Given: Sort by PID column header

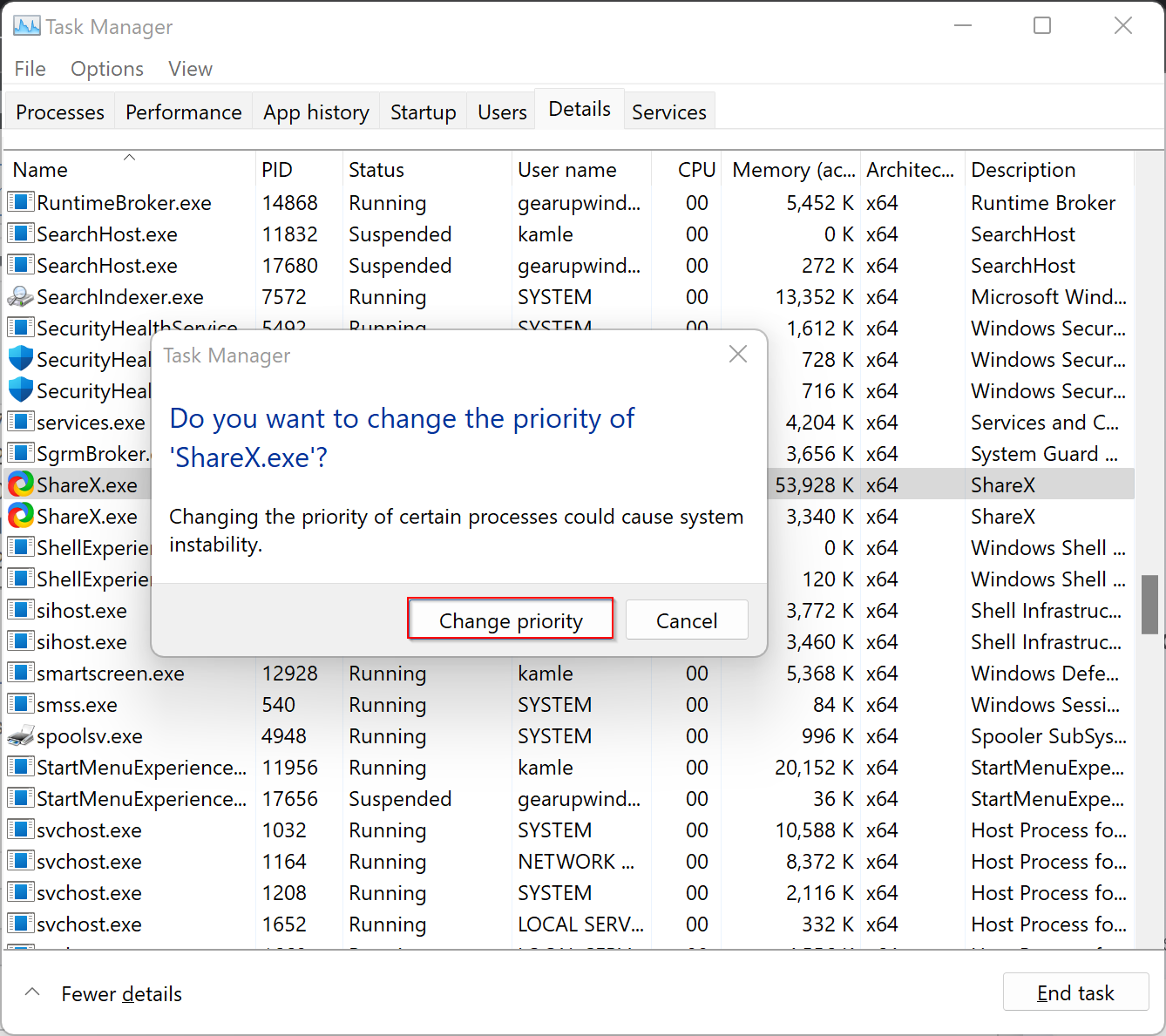Looking at the screenshot, I should (x=298, y=169).
